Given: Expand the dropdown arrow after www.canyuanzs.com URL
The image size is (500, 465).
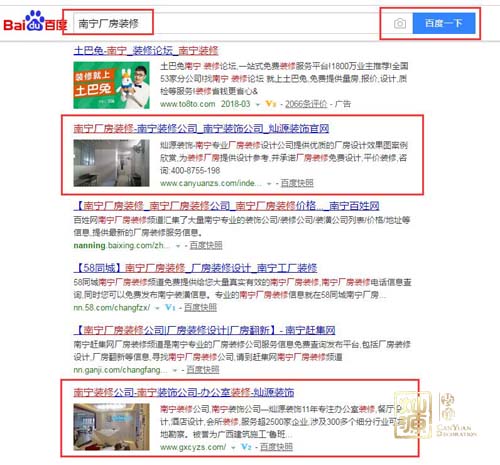Looking at the screenshot, I should [x=269, y=184].
